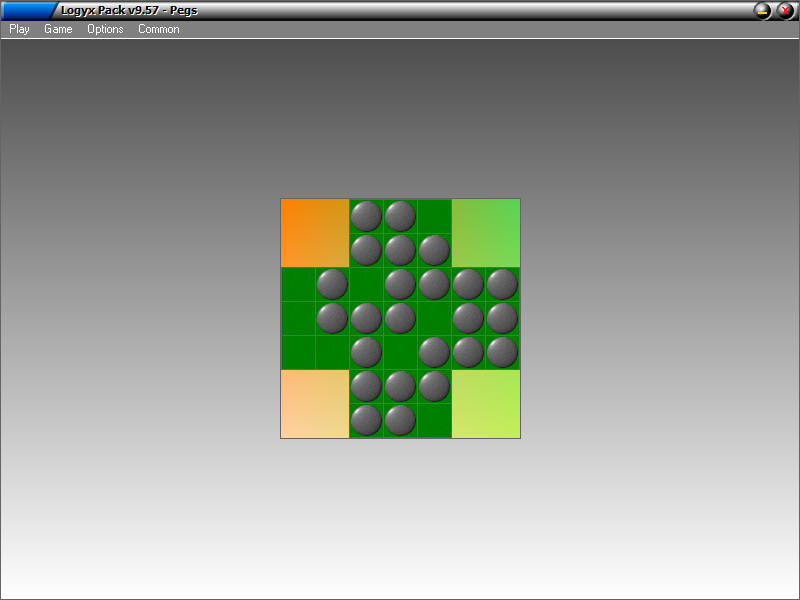This screenshot has width=800, height=600.
Task: Minimize the Logyx Pack window
Action: point(762,11)
